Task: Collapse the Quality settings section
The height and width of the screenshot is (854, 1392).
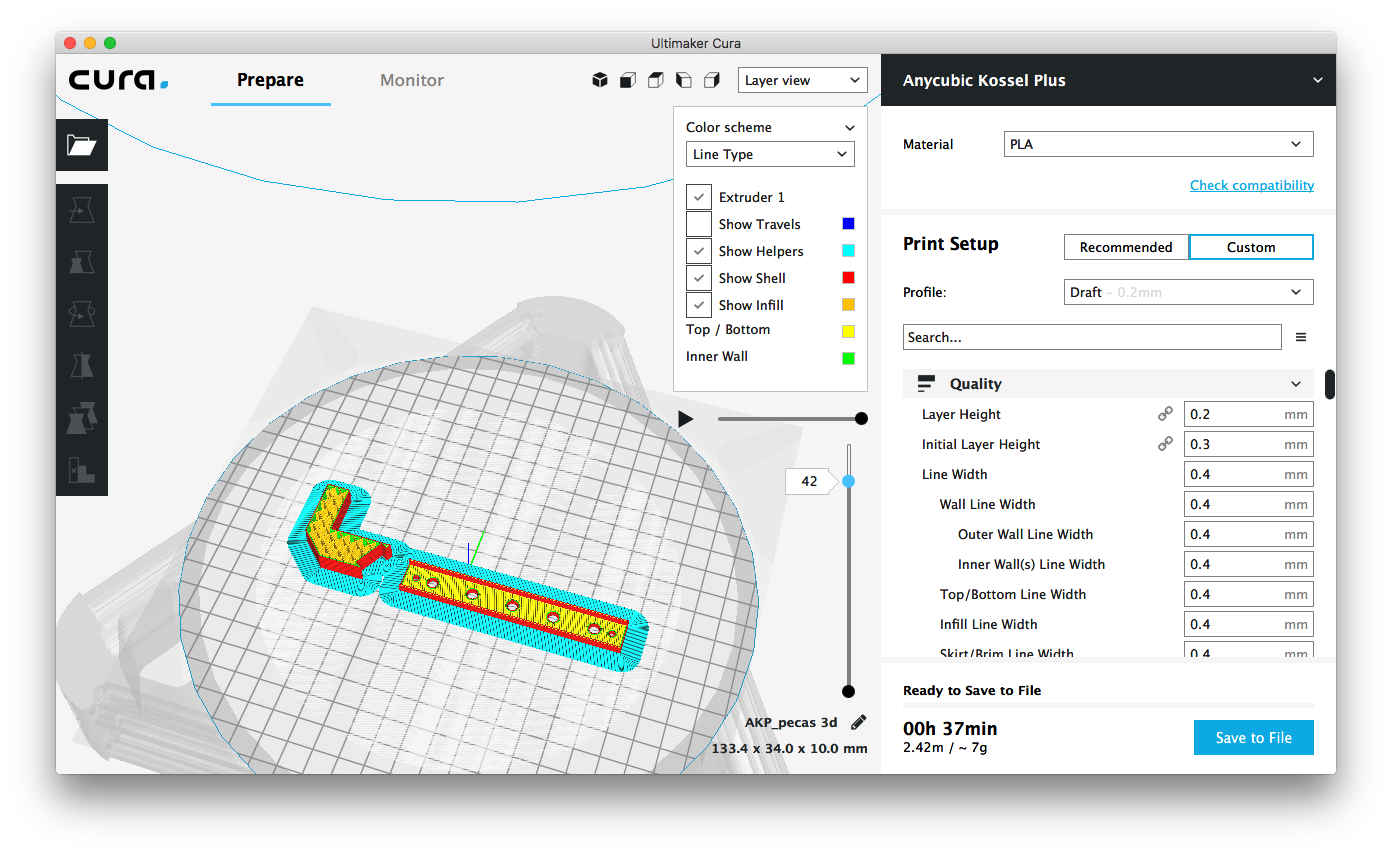Action: [1108, 384]
